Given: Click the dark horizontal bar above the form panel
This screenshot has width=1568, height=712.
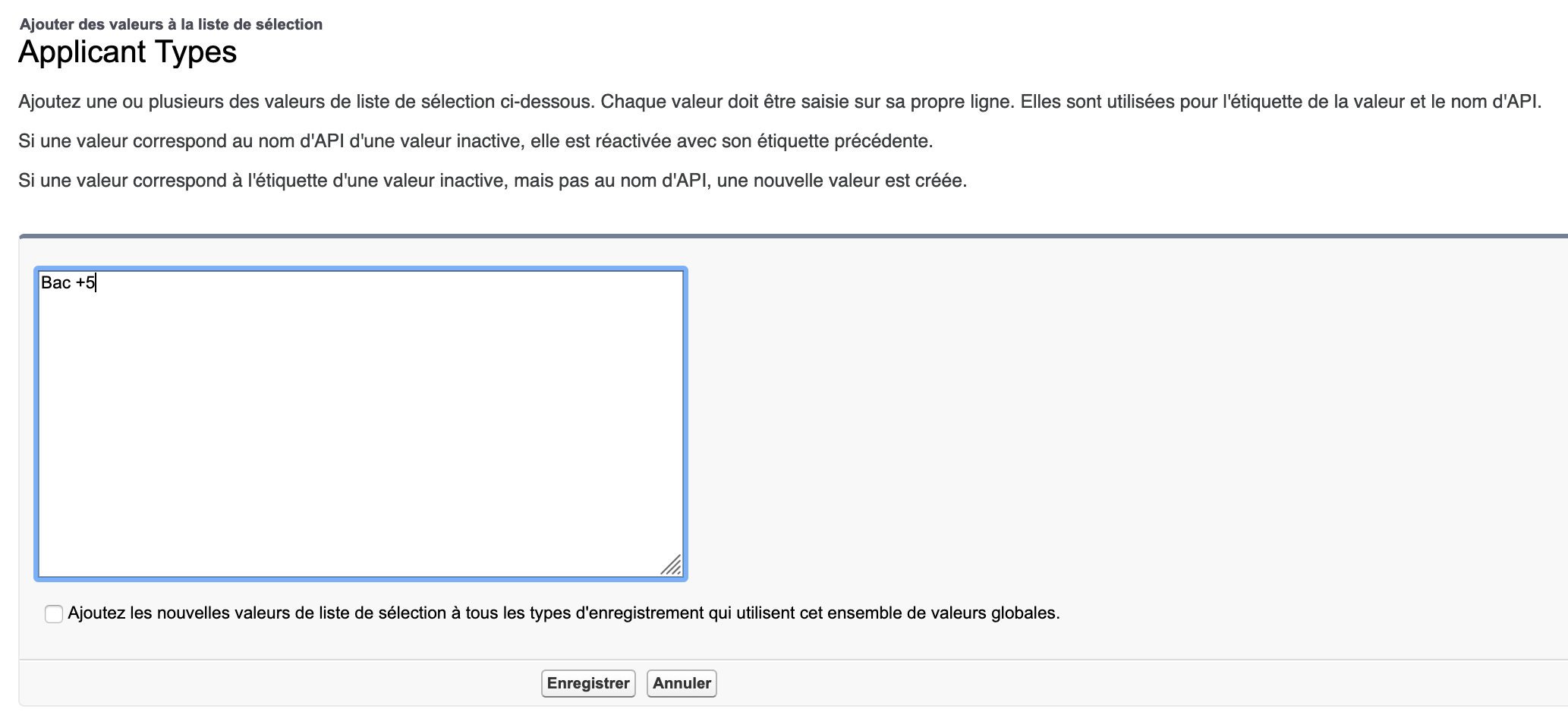Looking at the screenshot, I should (793, 236).
